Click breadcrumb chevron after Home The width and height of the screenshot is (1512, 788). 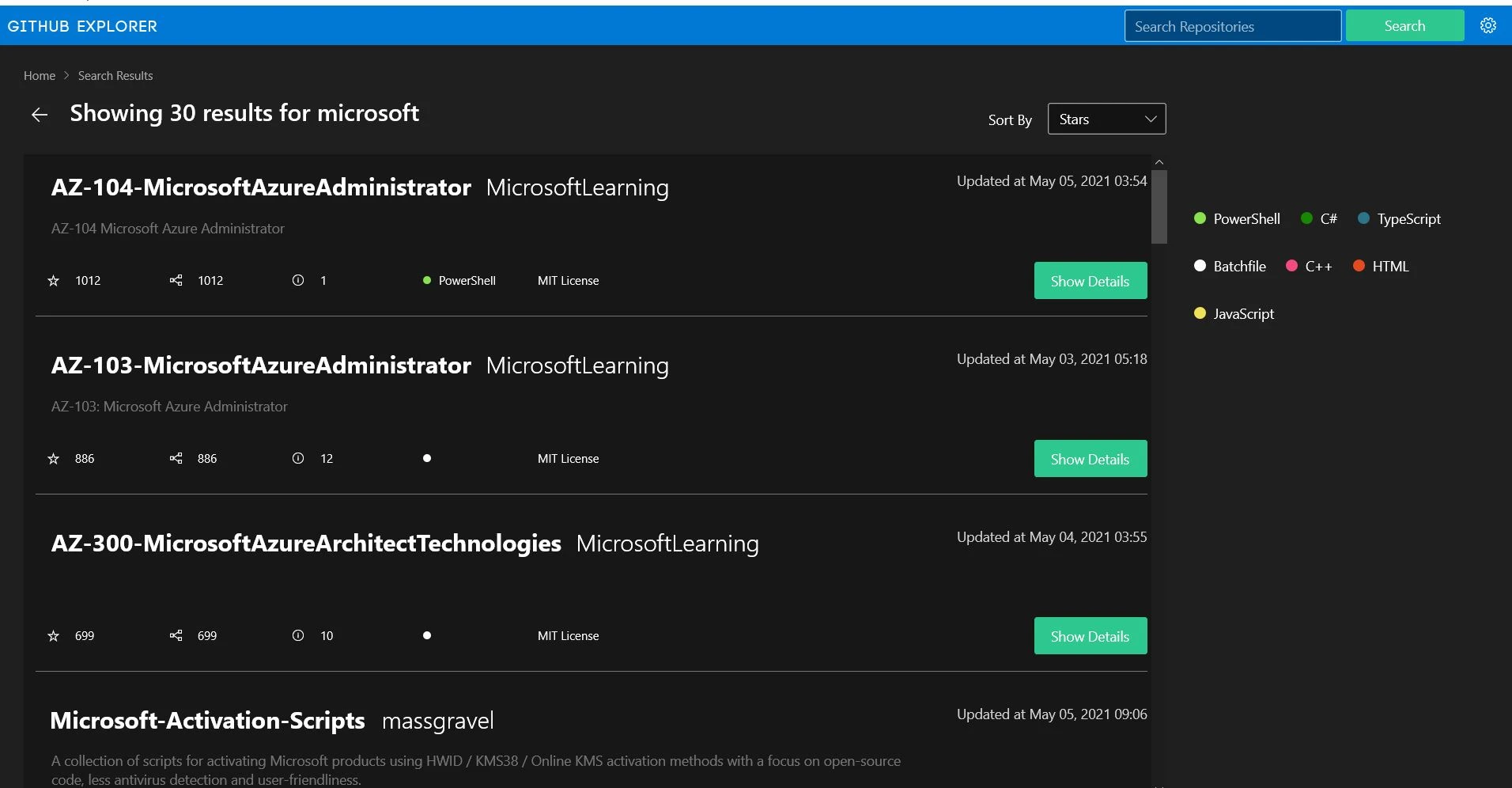point(66,76)
